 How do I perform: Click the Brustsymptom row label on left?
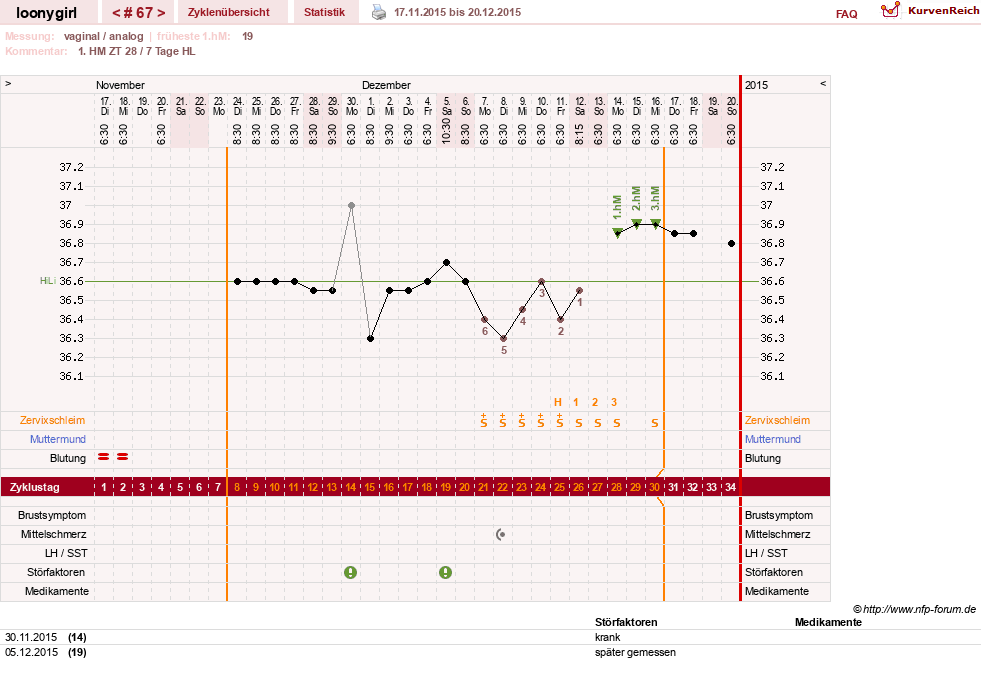point(52,515)
